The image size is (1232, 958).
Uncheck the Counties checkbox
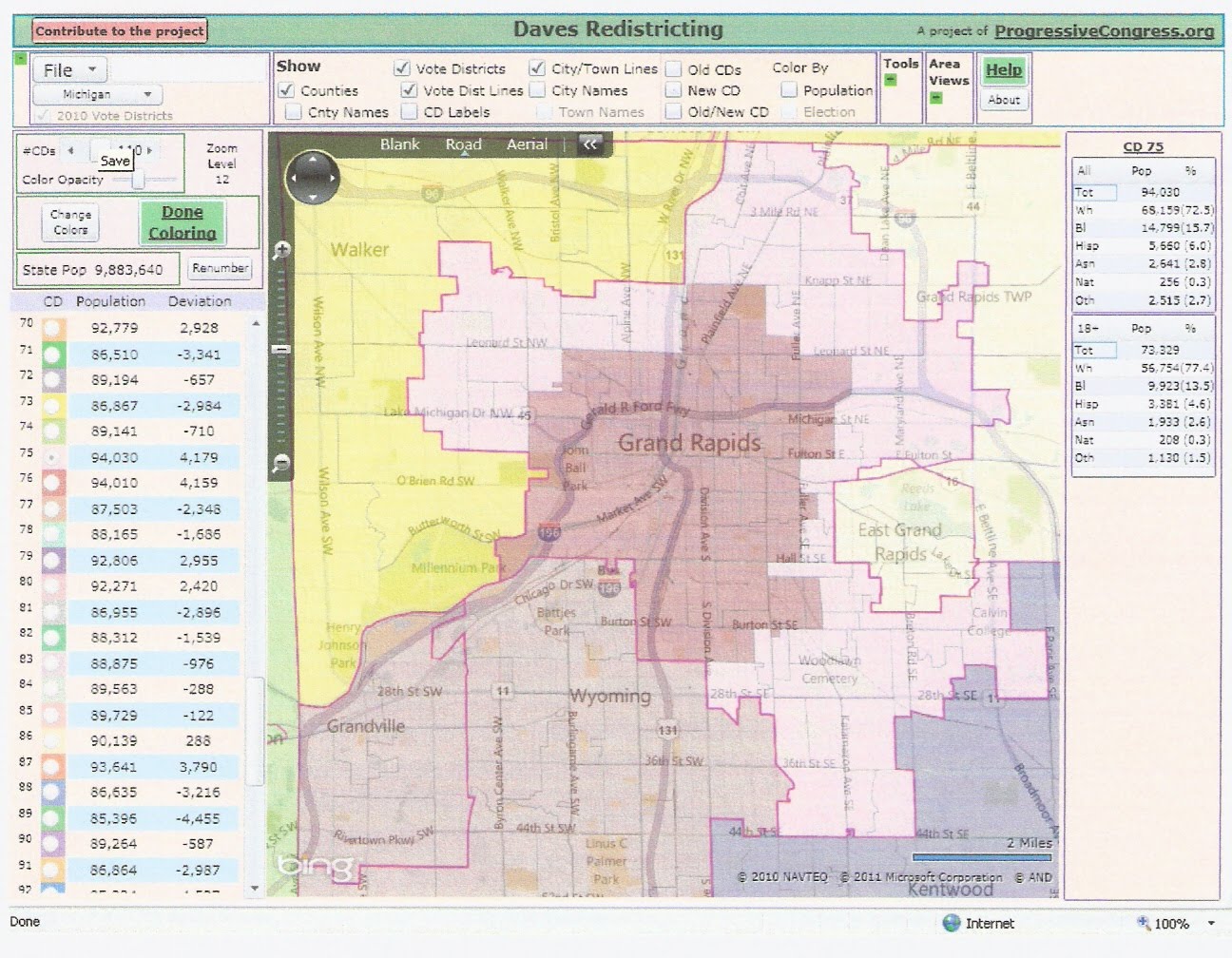point(286,90)
